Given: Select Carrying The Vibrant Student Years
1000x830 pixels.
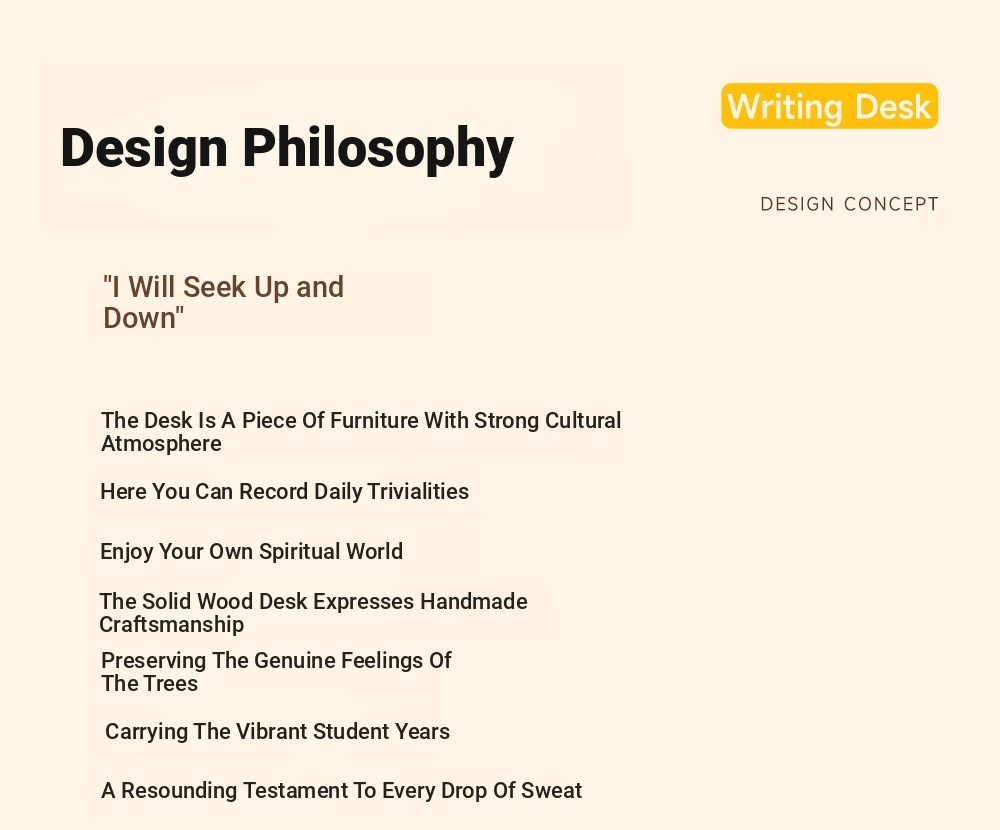Looking at the screenshot, I should (277, 731).
